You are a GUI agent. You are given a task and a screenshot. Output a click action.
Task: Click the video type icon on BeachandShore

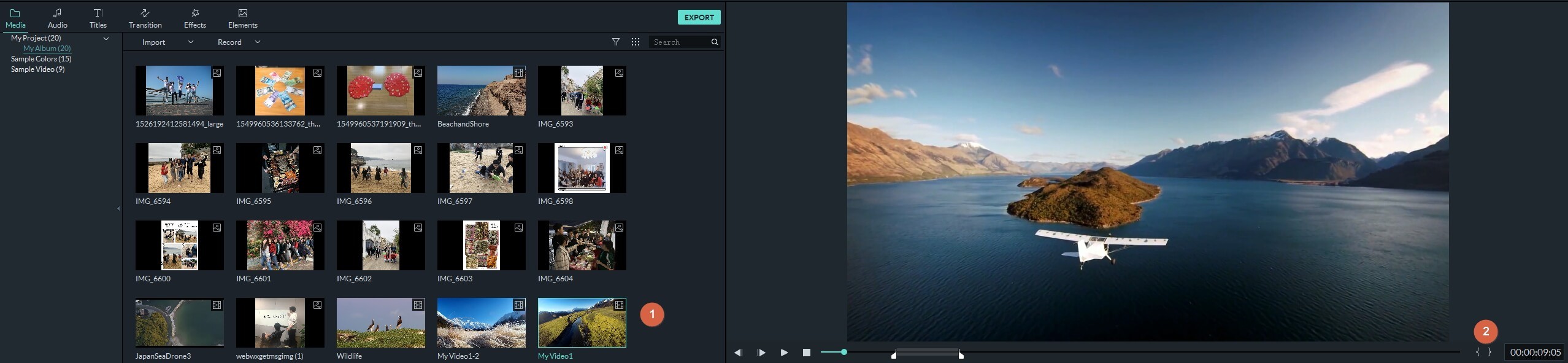[518, 72]
